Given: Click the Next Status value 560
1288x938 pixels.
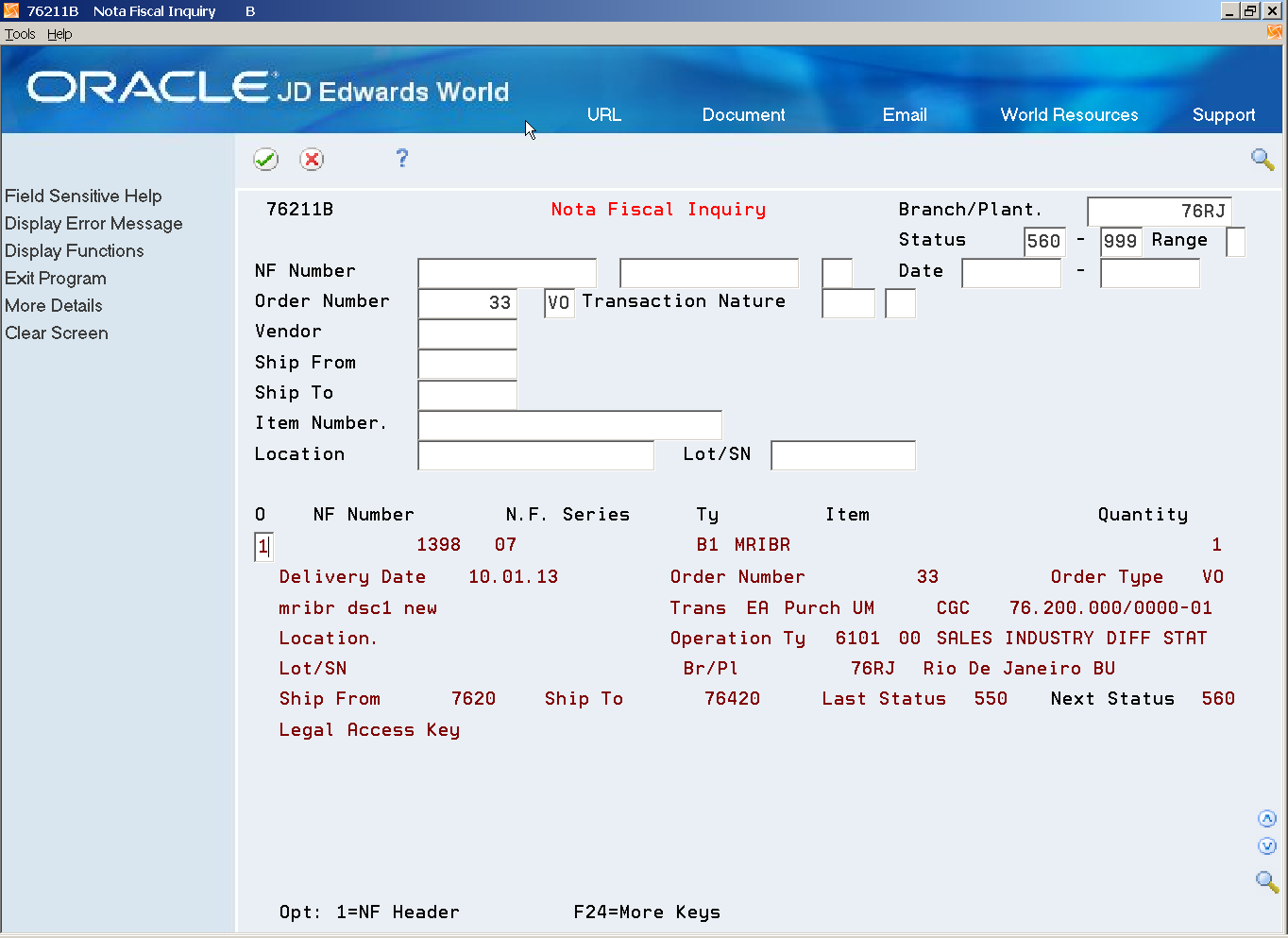Looking at the screenshot, I should pyautogui.click(x=1218, y=698).
